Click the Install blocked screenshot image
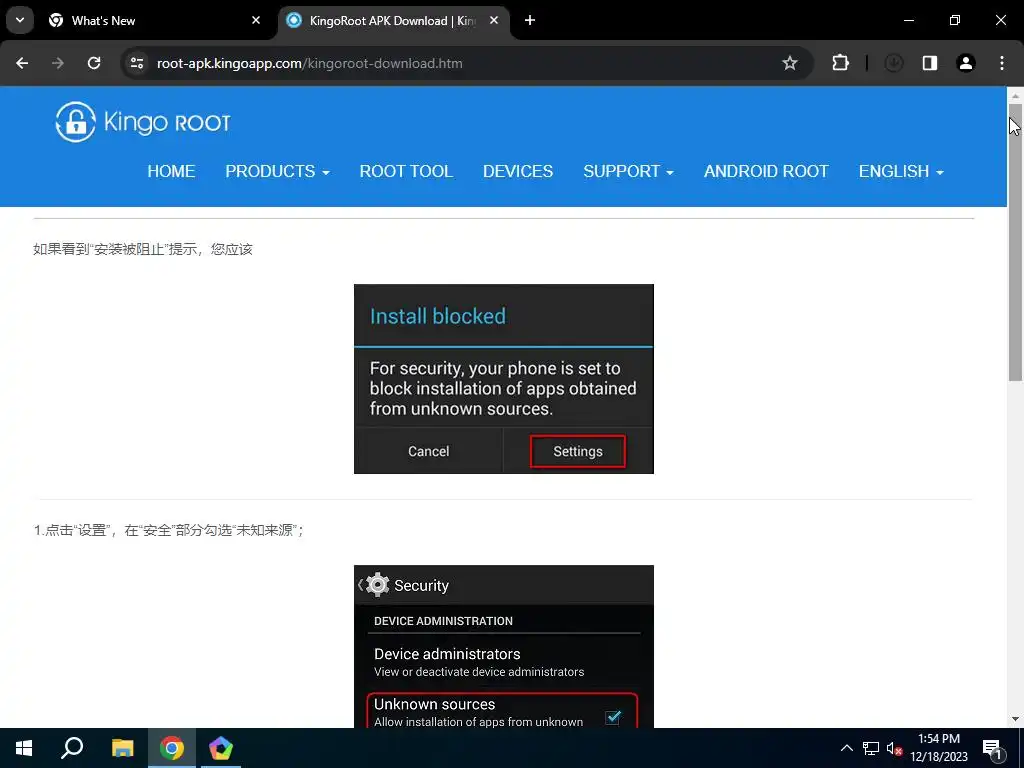Viewport: 1024px width, 768px height. click(504, 379)
